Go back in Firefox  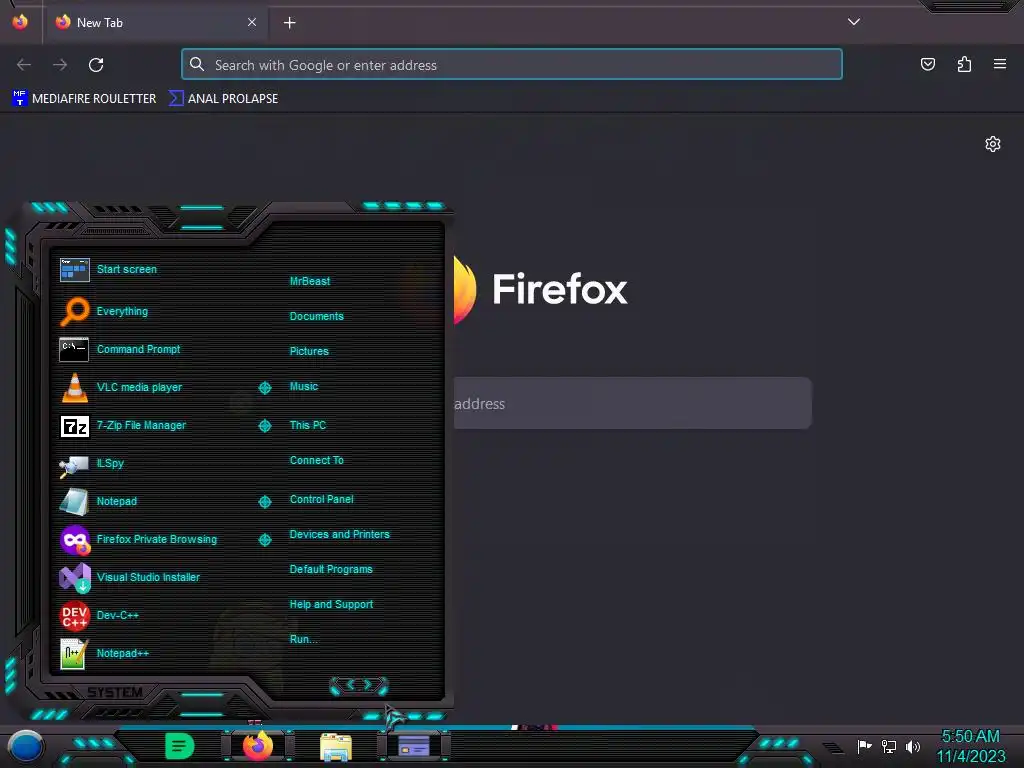tap(24, 65)
